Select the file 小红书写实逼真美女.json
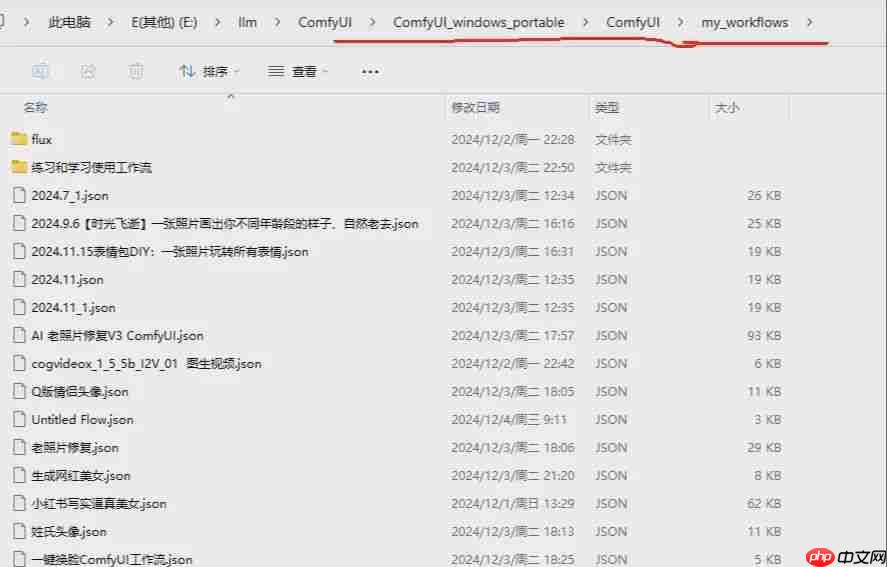The image size is (887, 567). pos(99,503)
